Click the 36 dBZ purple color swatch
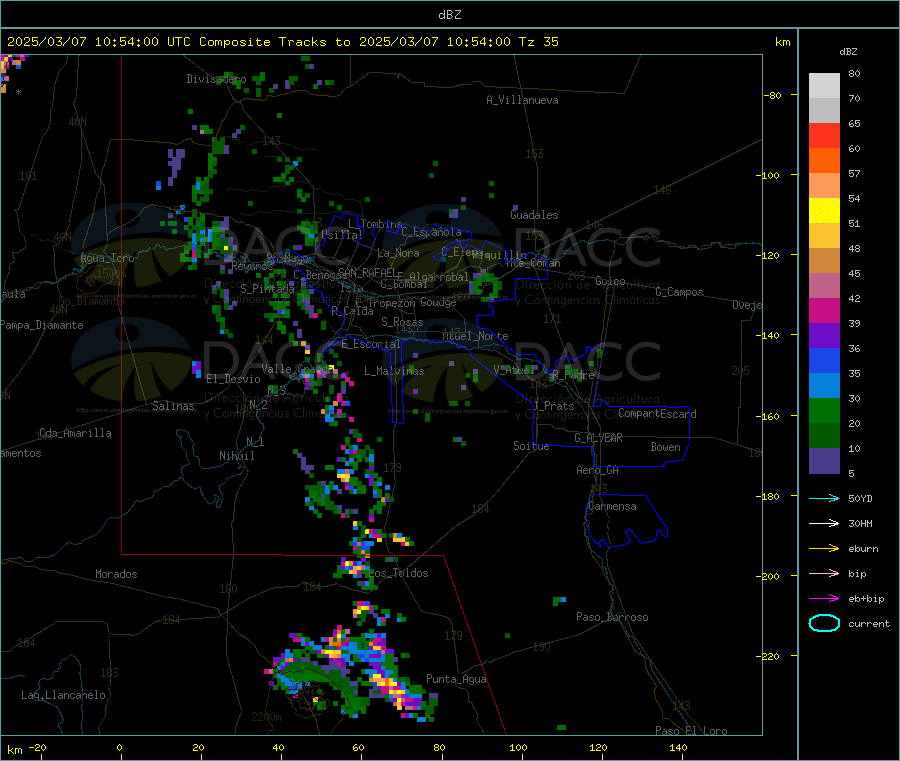Viewport: 900px width, 761px height. point(824,336)
